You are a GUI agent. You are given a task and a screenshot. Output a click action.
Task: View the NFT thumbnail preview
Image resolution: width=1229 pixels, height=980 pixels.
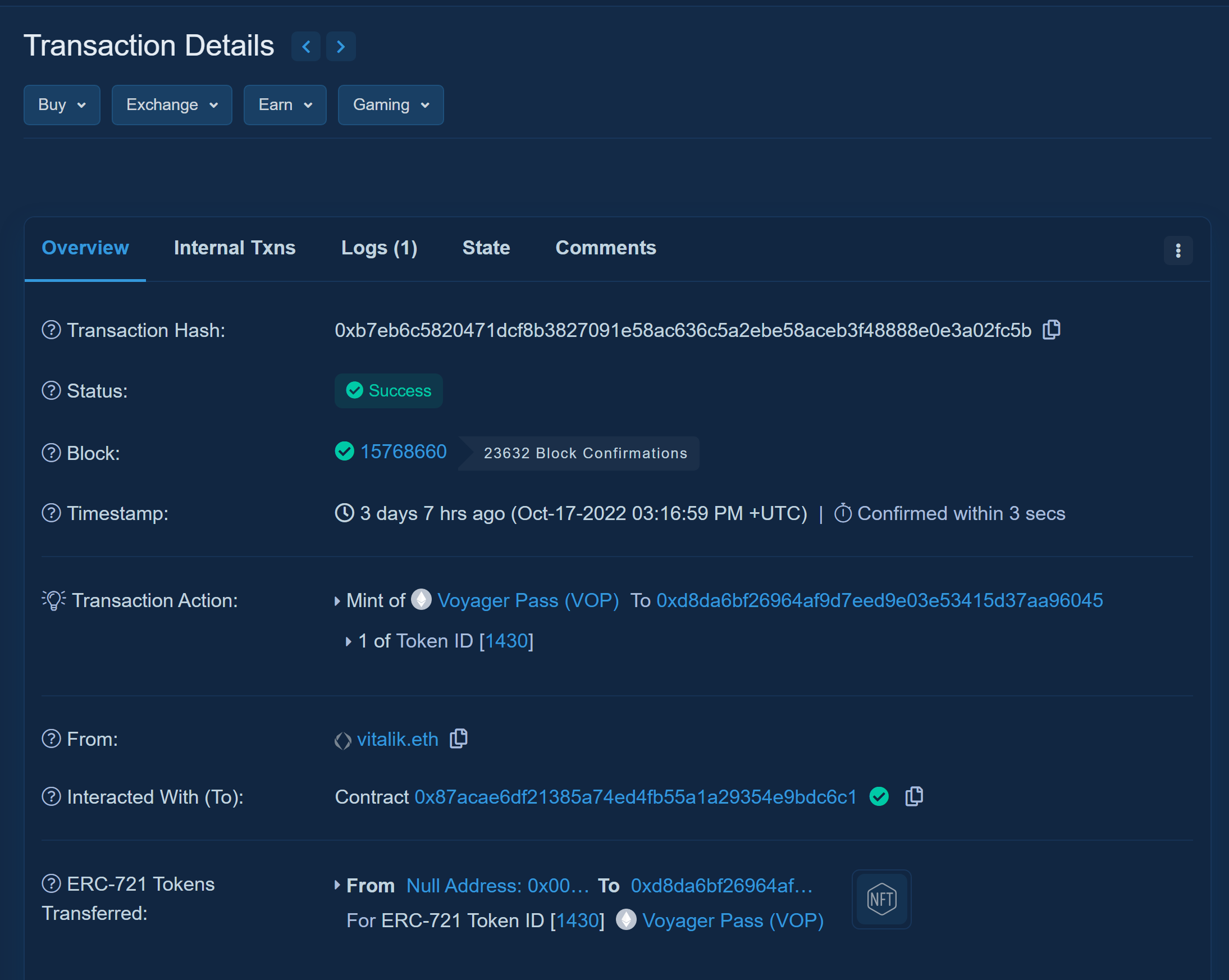(x=881, y=899)
